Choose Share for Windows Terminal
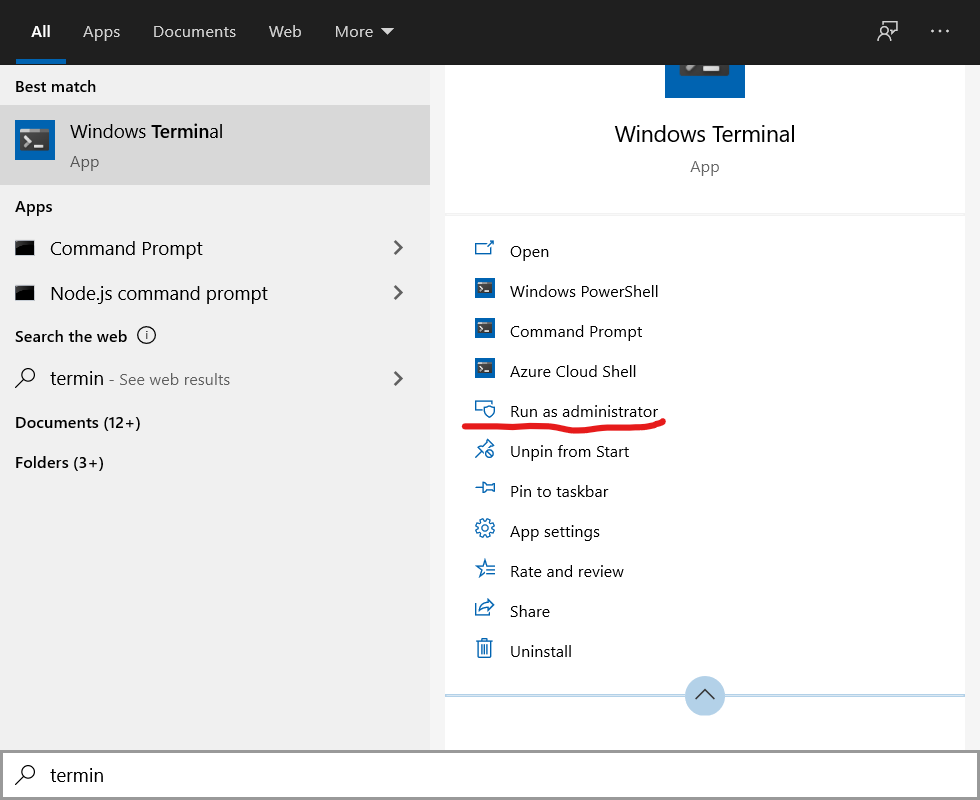 529,611
